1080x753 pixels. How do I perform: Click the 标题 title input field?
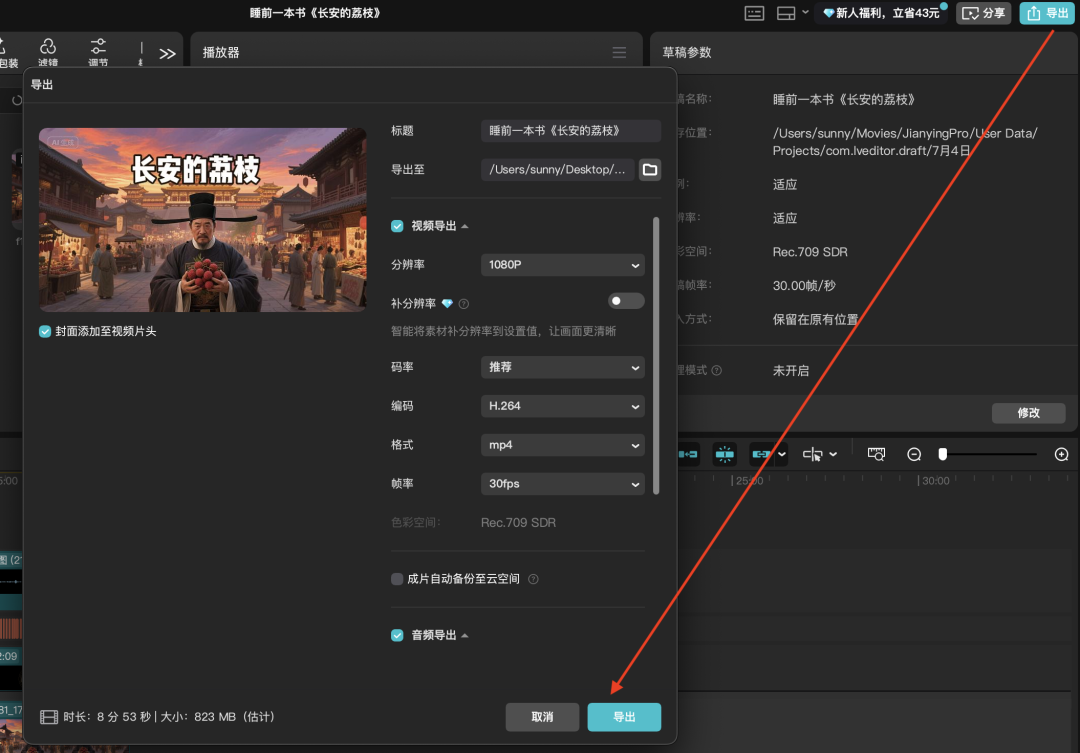pyautogui.click(x=570, y=131)
